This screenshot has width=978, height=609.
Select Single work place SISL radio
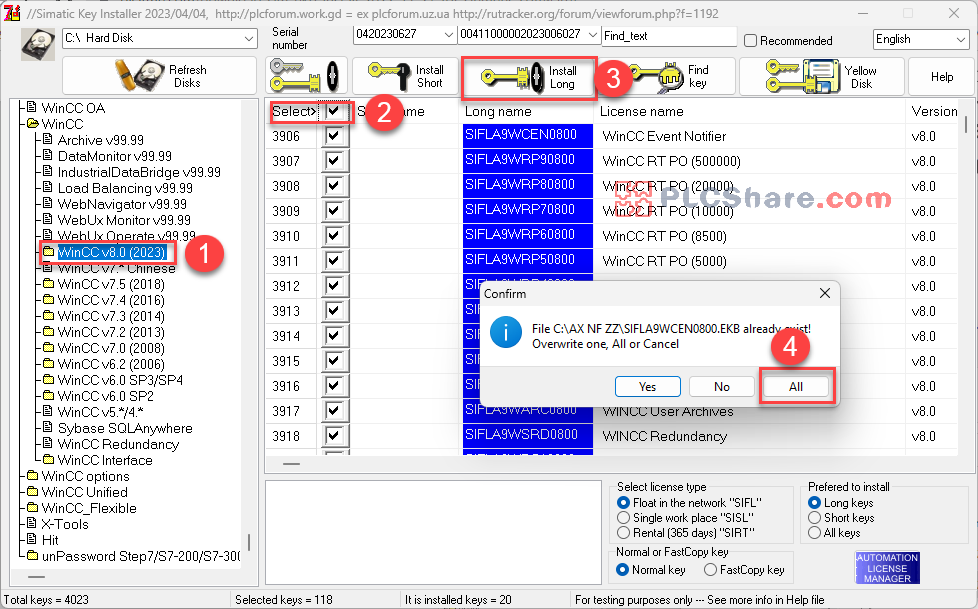623,517
